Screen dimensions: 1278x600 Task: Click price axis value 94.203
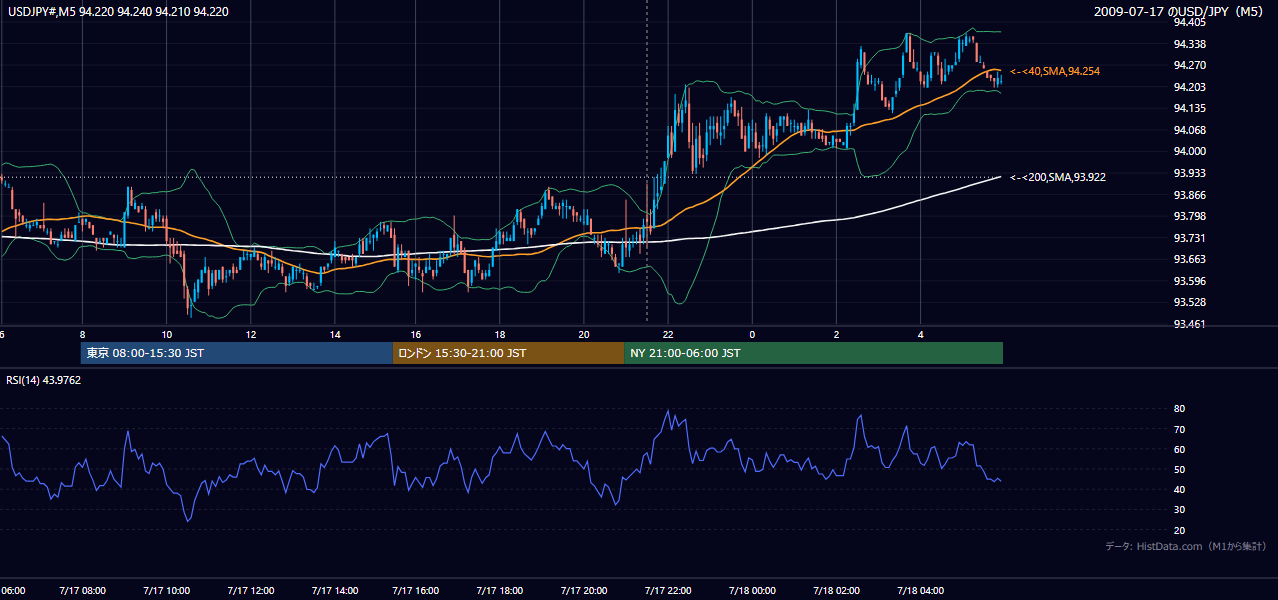pos(1189,87)
